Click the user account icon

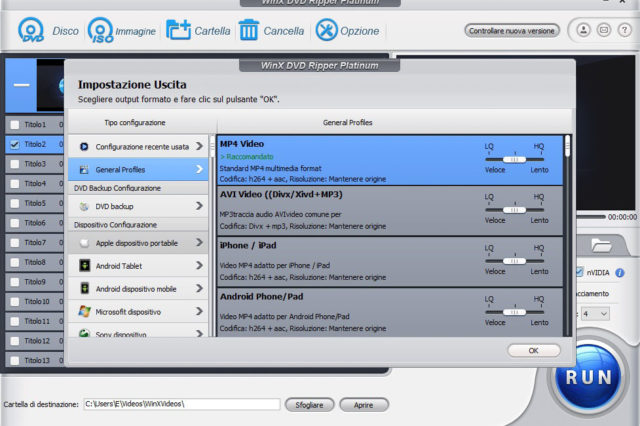point(584,31)
